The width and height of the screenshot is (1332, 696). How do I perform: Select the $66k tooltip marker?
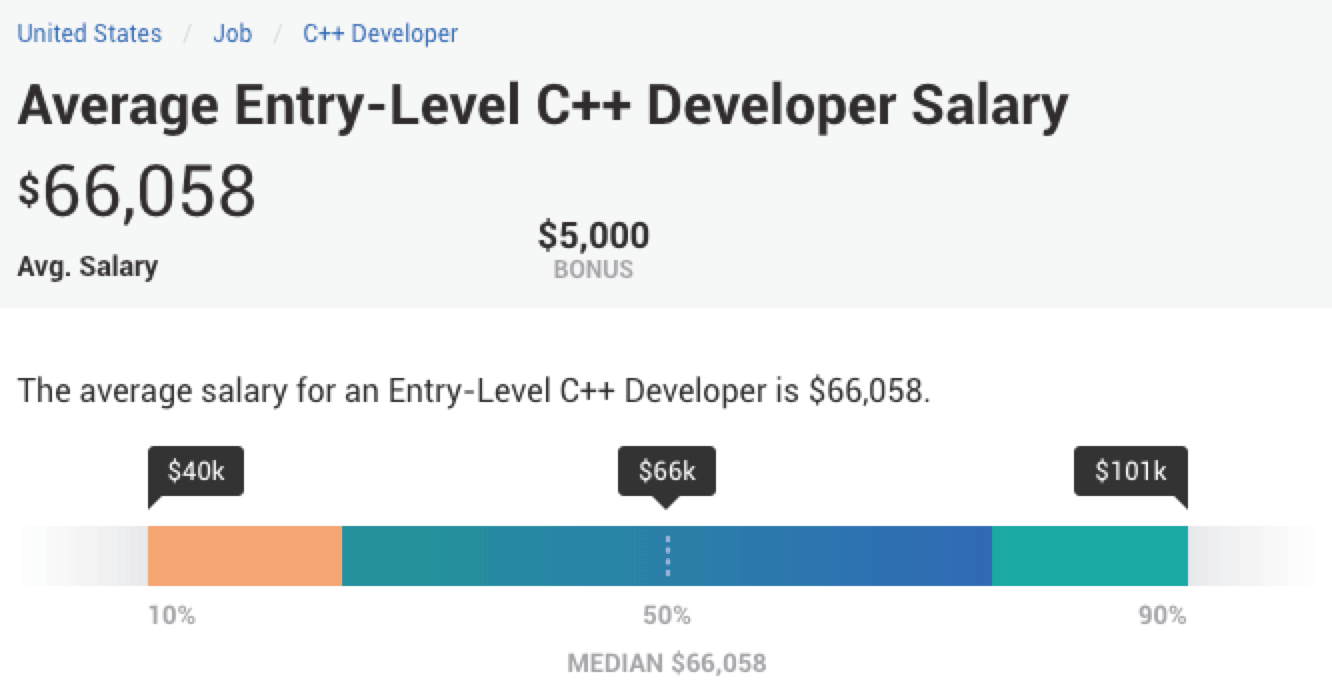coord(667,471)
